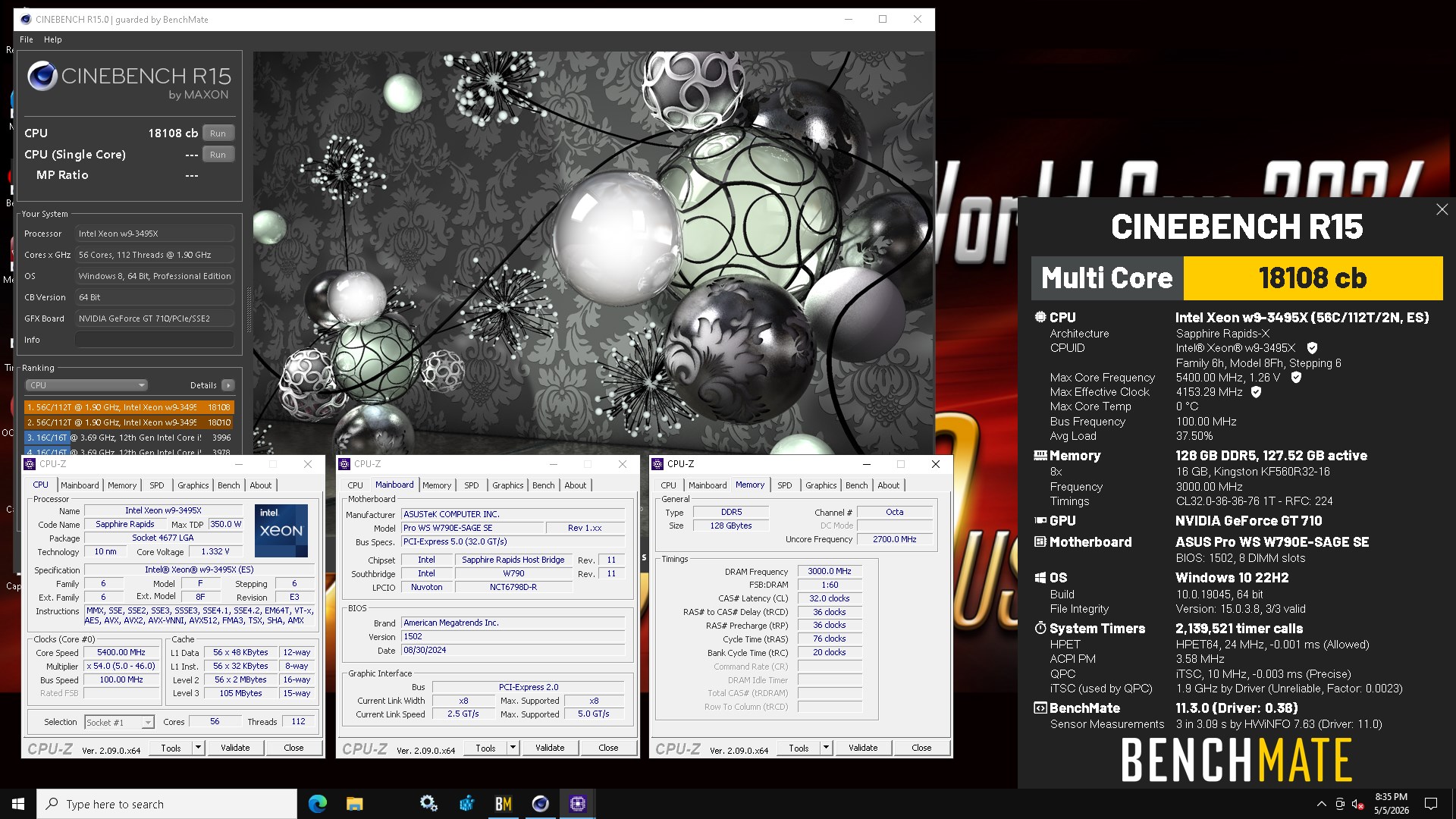Expand Tools dropdown arrow in Mainboard window

[x=513, y=748]
